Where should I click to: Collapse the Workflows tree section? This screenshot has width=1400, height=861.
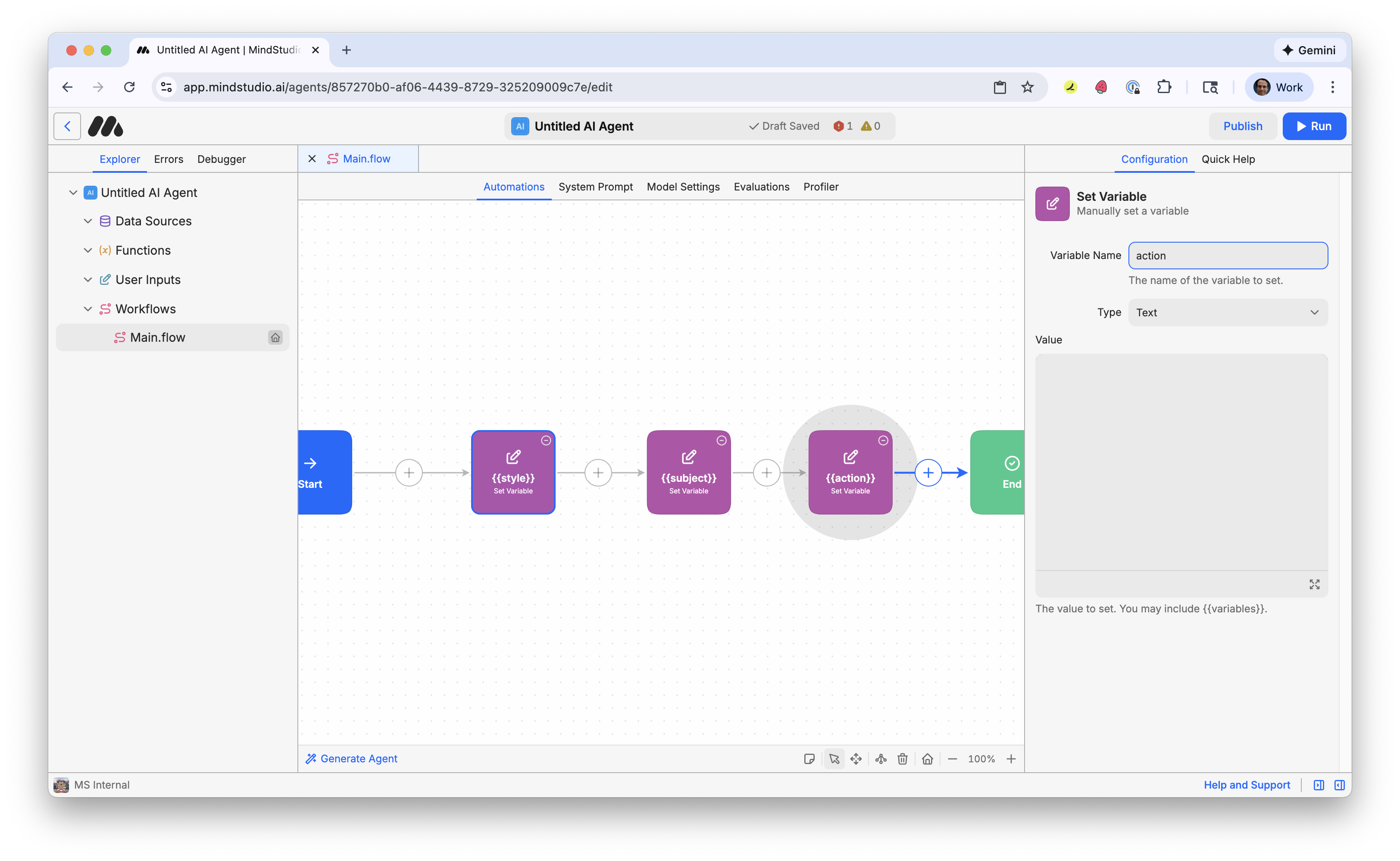(88, 309)
